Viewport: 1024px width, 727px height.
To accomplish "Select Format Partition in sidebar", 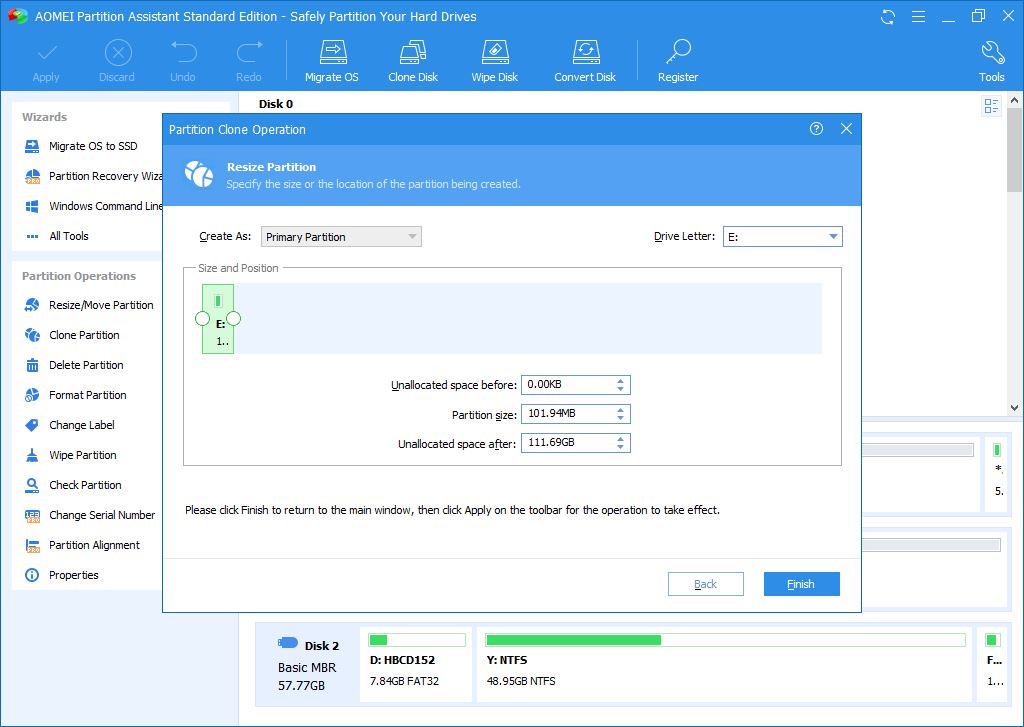I will tap(88, 395).
